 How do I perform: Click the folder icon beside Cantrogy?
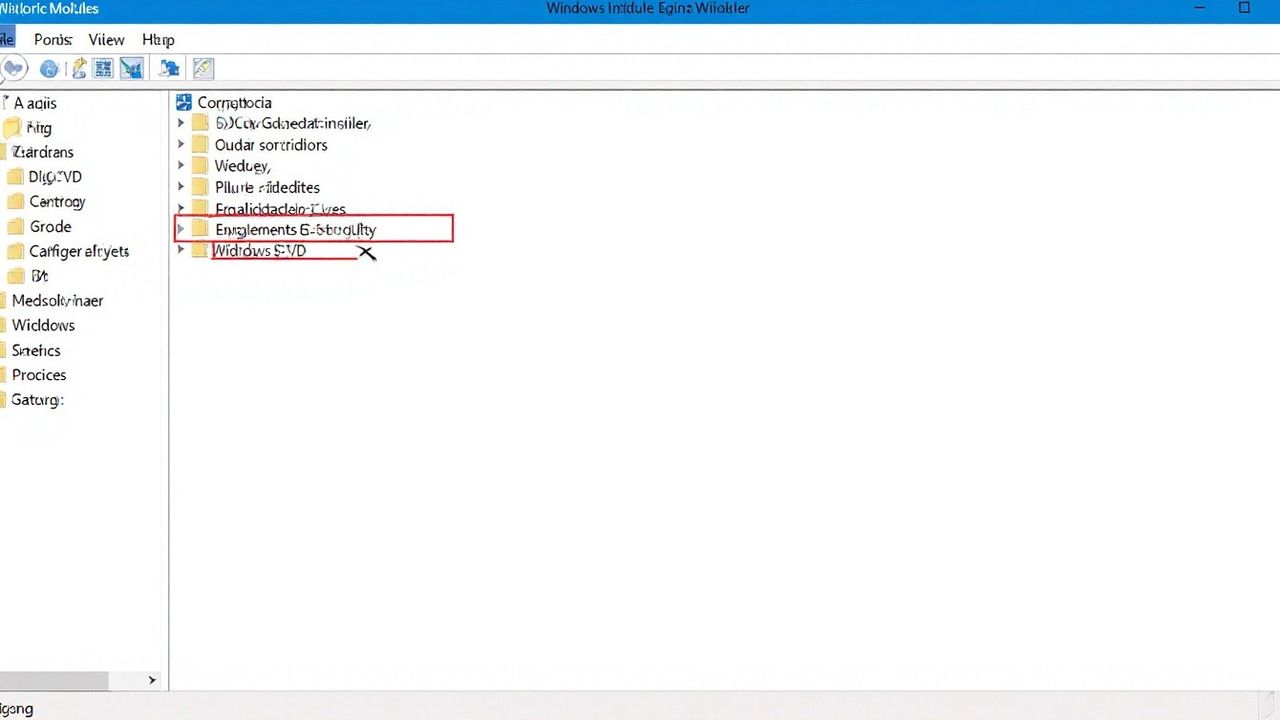[15, 201]
